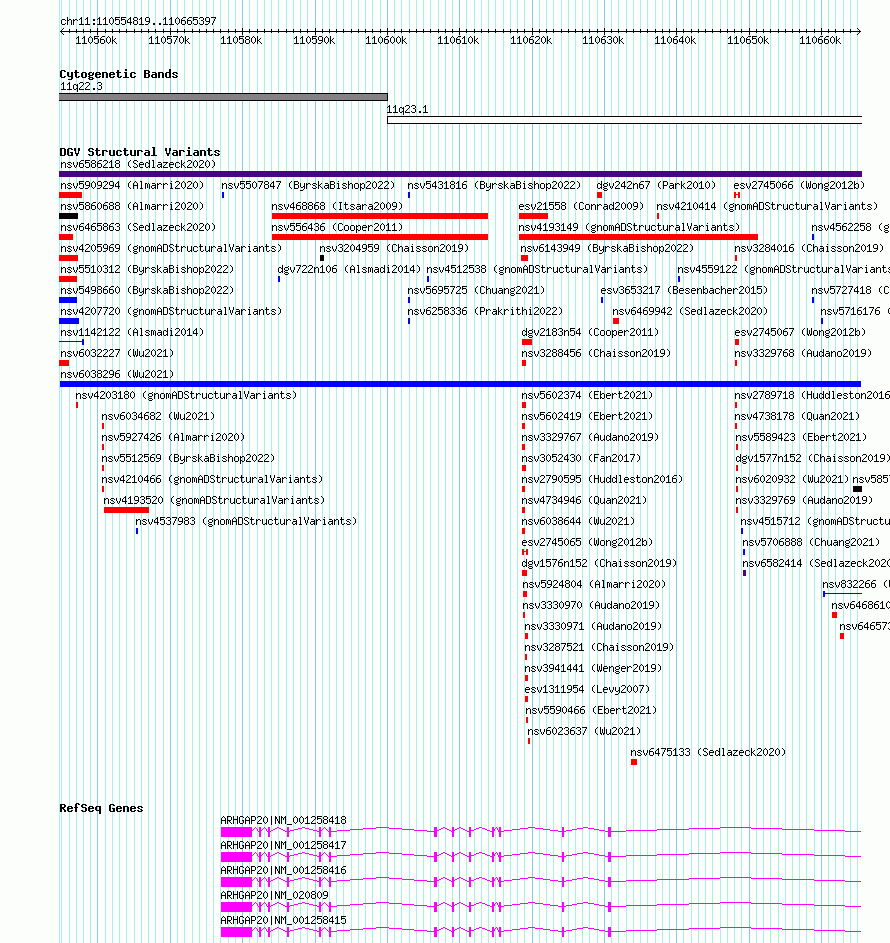890x943 pixels.
Task: Select the long blue nsv6038296 variant bar
Action: [x=460, y=384]
